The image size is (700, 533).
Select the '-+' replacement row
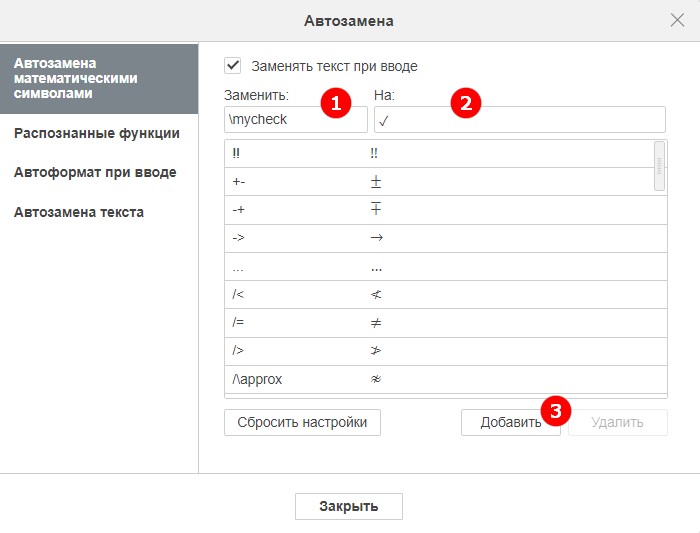click(x=446, y=210)
